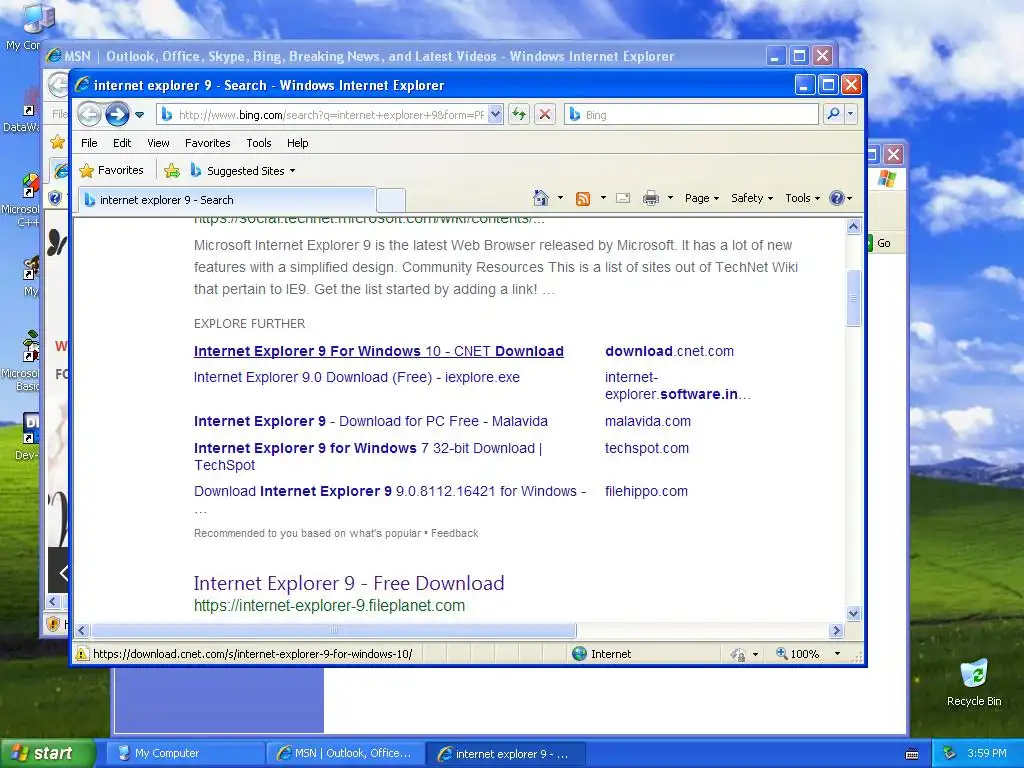Screen dimensions: 1024x768
Task: Click the horizontal scrollbar right arrow
Action: tap(836, 630)
